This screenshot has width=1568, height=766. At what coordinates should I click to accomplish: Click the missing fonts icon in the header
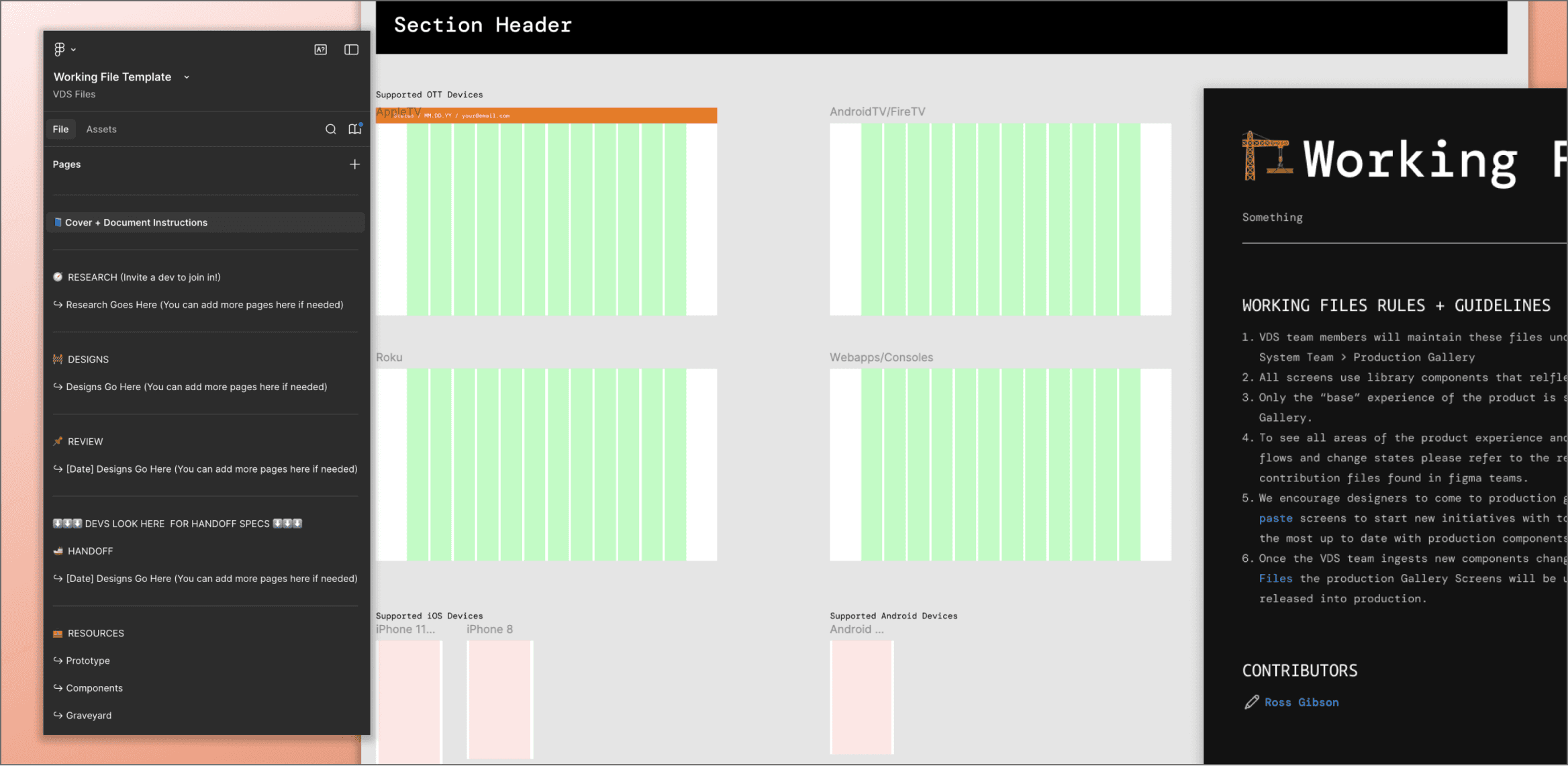(x=321, y=50)
